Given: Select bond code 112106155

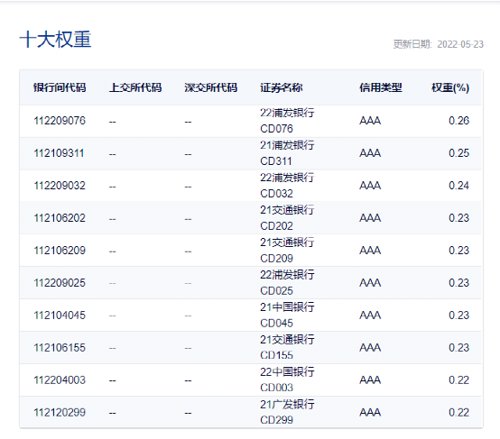Looking at the screenshot, I should 60,348.
